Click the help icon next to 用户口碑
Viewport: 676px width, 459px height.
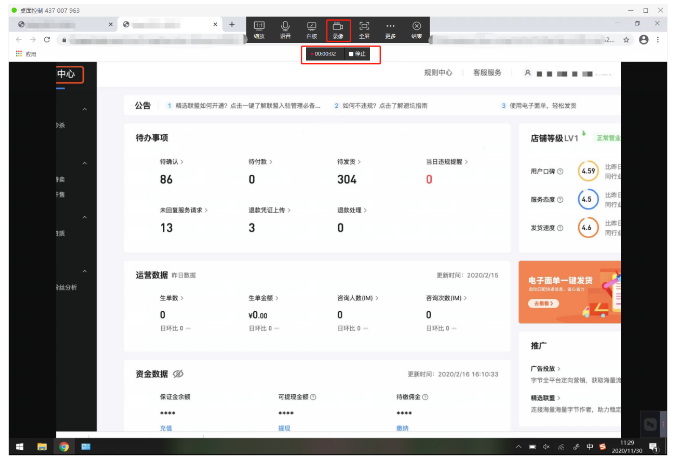pyautogui.click(x=560, y=172)
